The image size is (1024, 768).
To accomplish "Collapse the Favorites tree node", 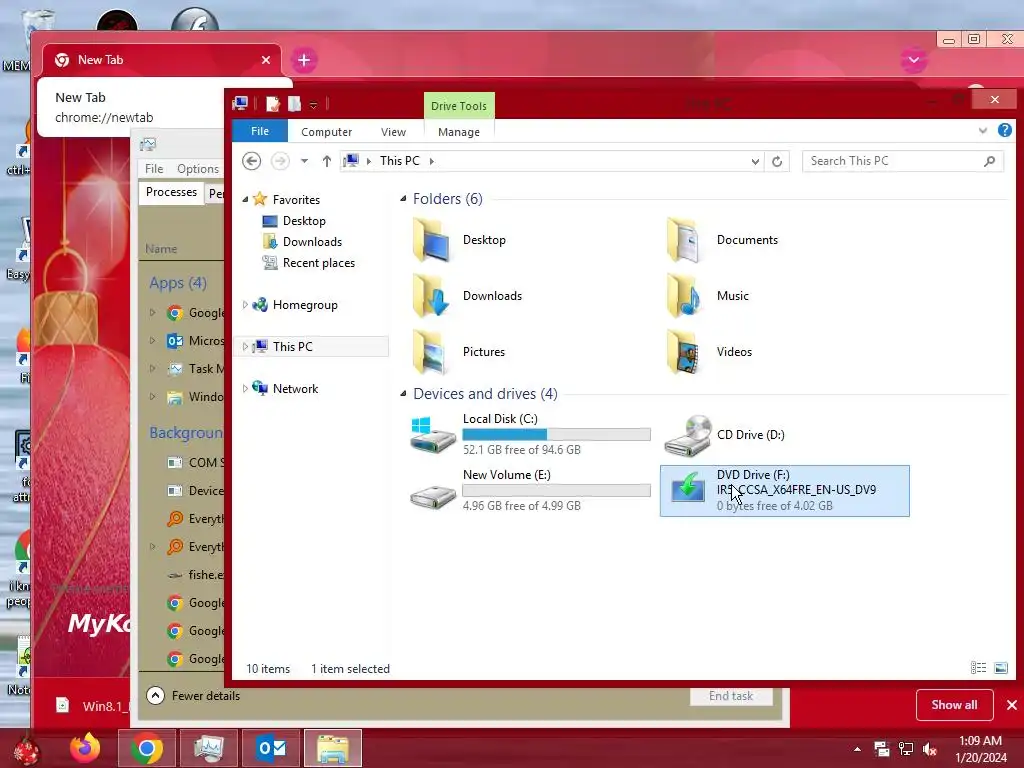I will pyautogui.click(x=245, y=200).
